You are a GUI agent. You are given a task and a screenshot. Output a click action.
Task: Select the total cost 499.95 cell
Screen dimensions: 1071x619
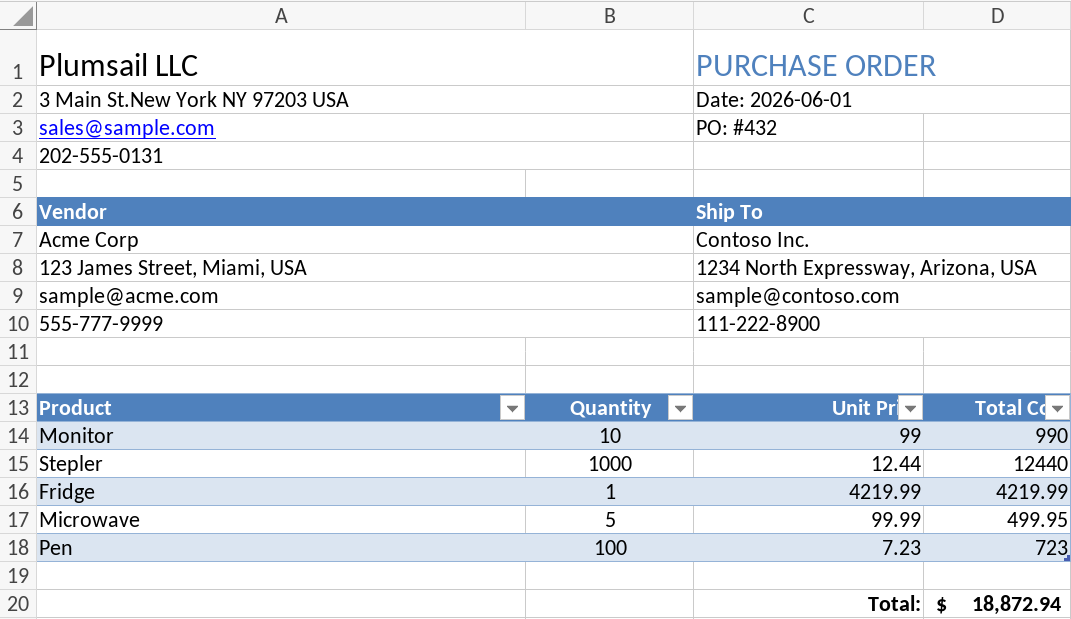click(x=997, y=520)
